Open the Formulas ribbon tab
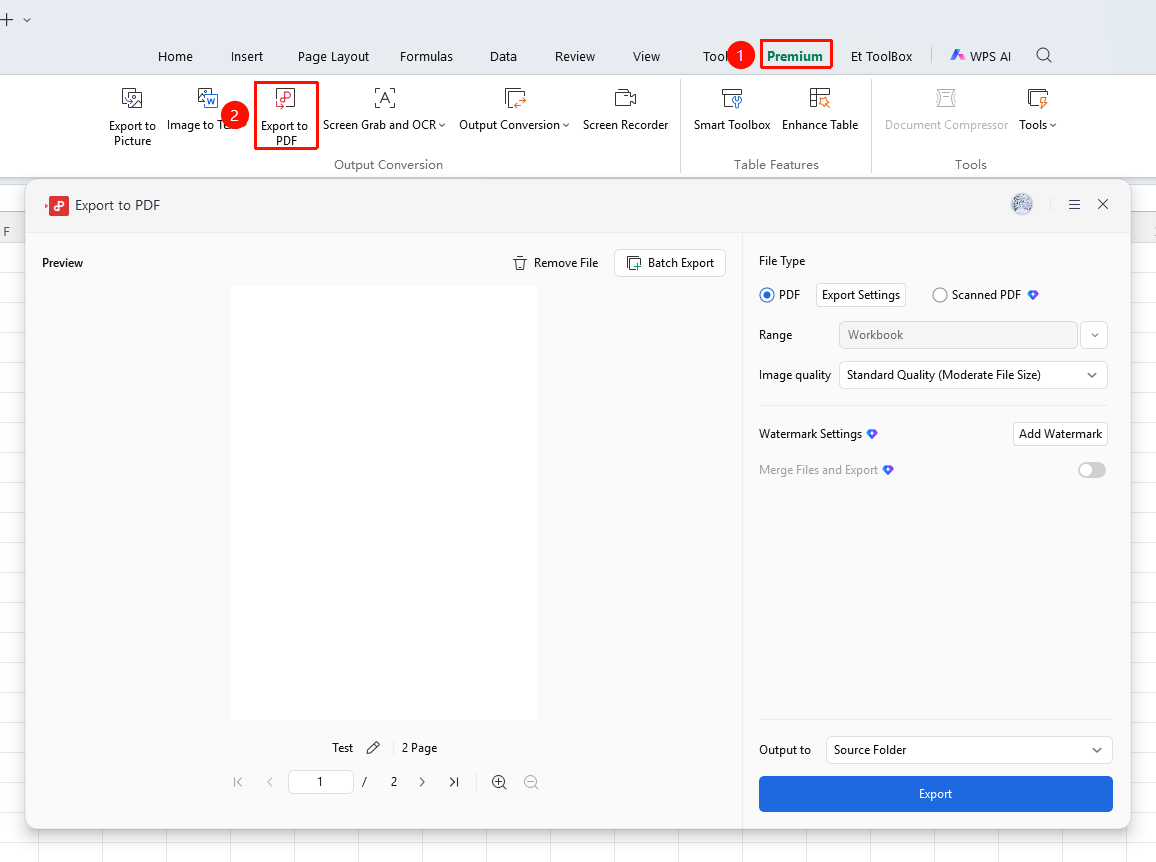 point(426,57)
